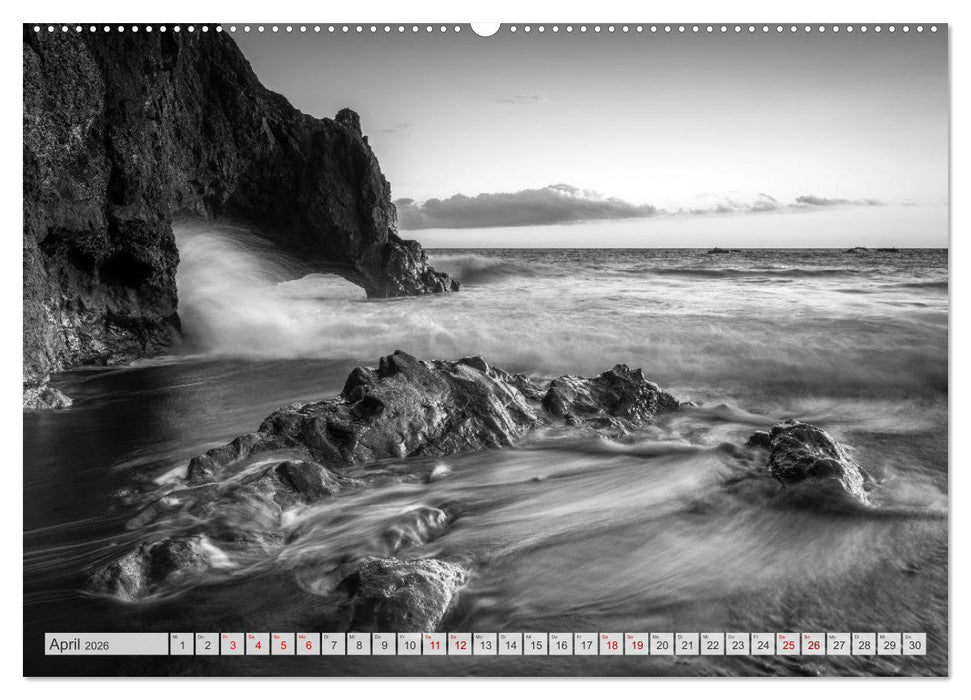Viewport: 971px width, 700px height.
Task: Toggle the red Sunday date 26
Action: [813, 645]
